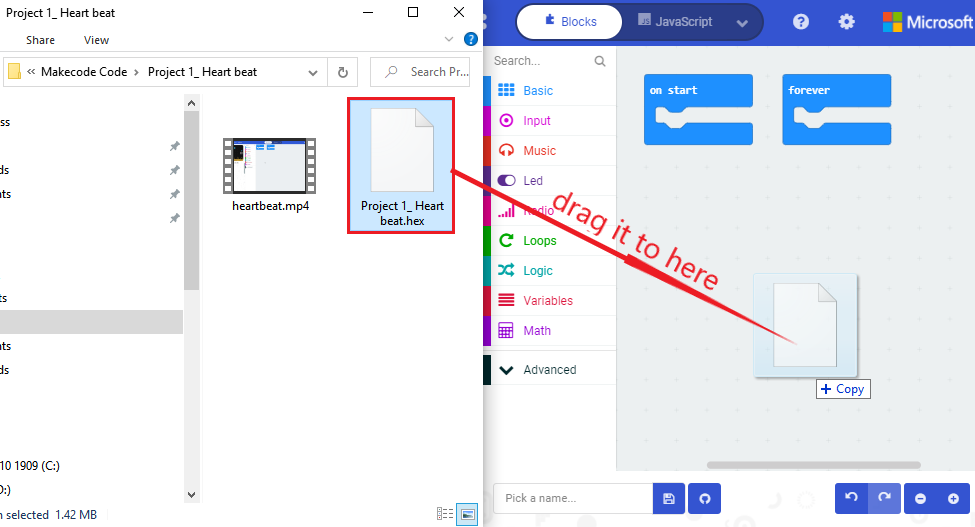Viewport: 975px width, 527px height.
Task: Click the workspace horizontal scrollbar
Action: [813, 465]
